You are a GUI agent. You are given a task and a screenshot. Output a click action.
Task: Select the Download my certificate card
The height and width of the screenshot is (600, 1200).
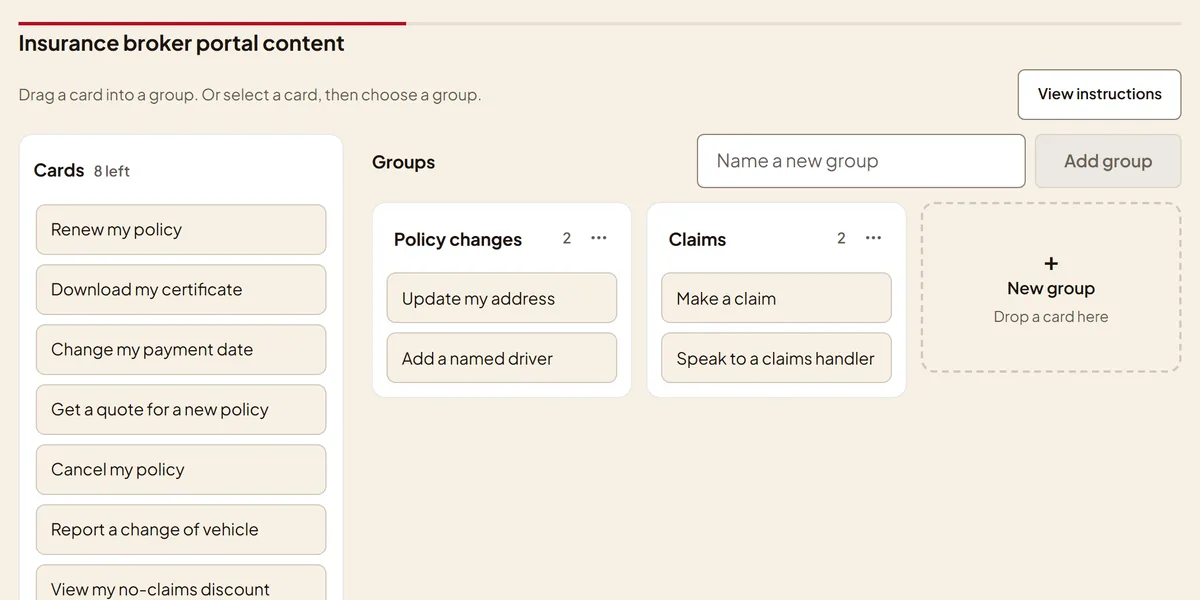[181, 290]
